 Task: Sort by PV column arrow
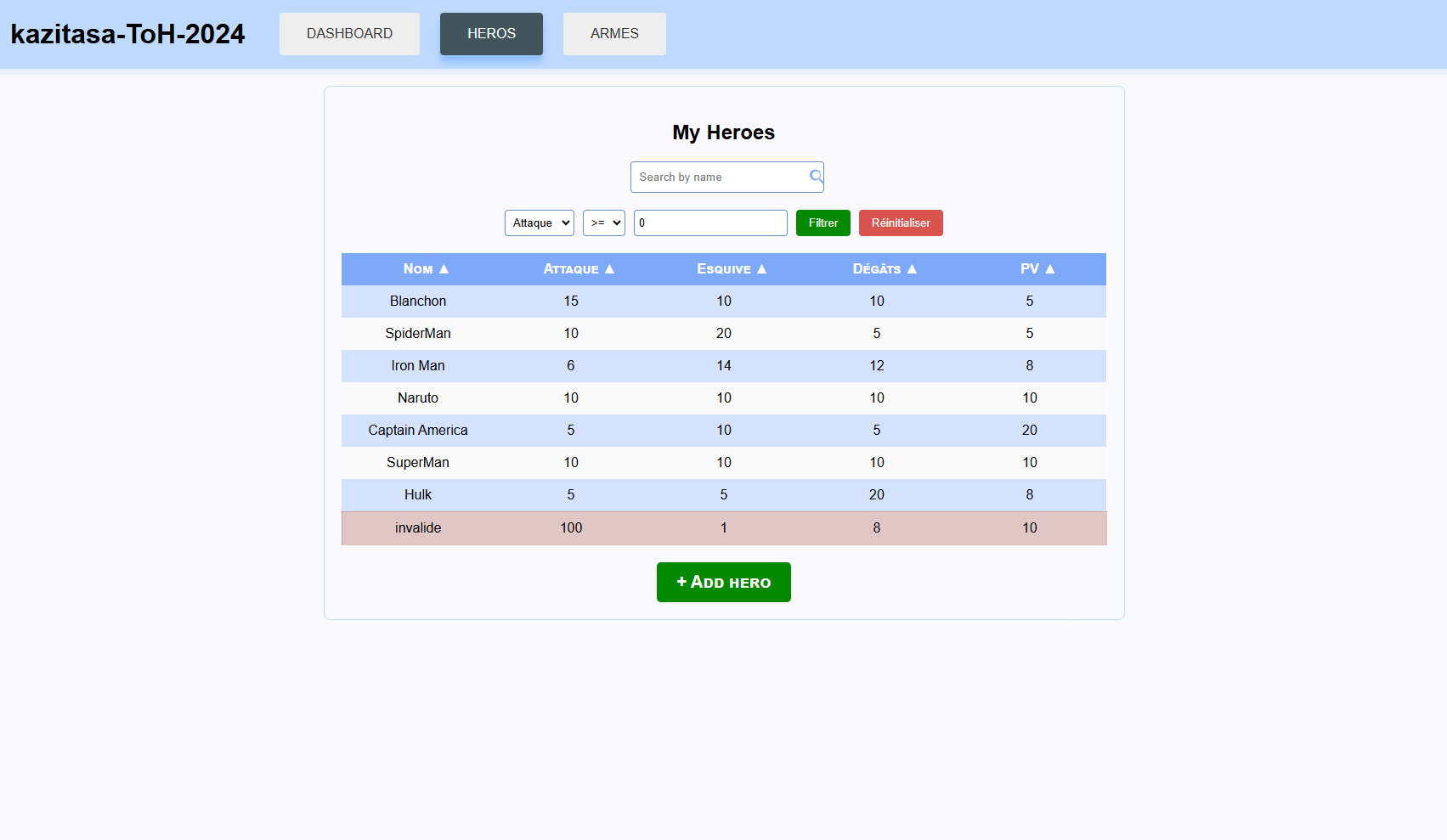click(1050, 268)
